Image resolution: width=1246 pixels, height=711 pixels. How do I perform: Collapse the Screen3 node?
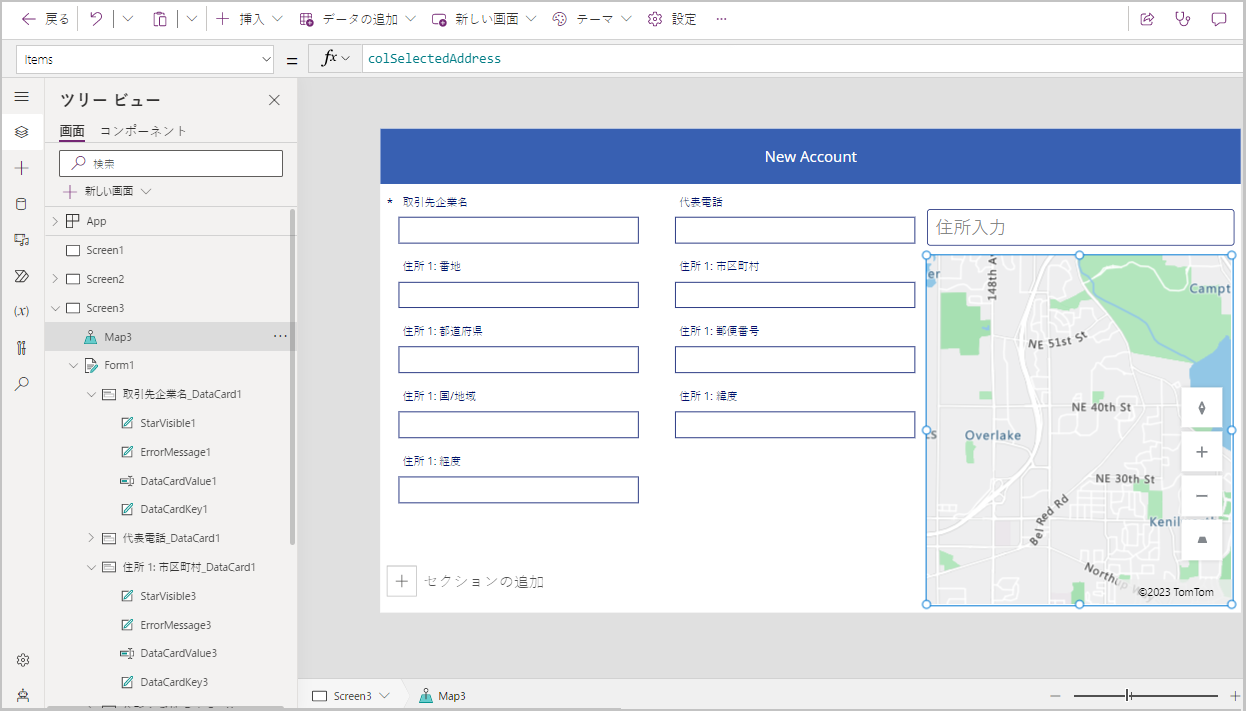tap(55, 308)
